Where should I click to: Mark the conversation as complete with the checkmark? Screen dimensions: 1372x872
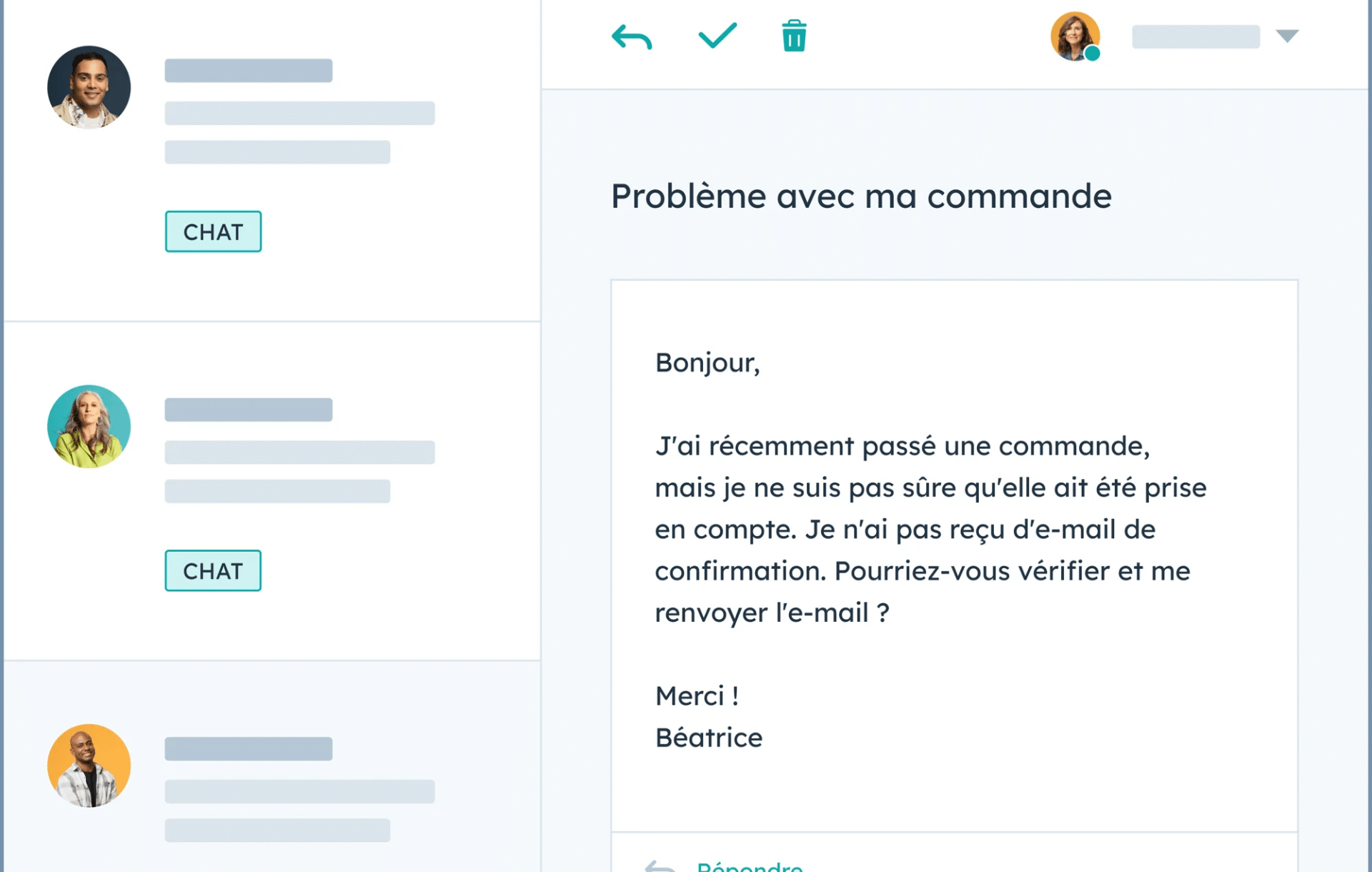click(x=717, y=35)
